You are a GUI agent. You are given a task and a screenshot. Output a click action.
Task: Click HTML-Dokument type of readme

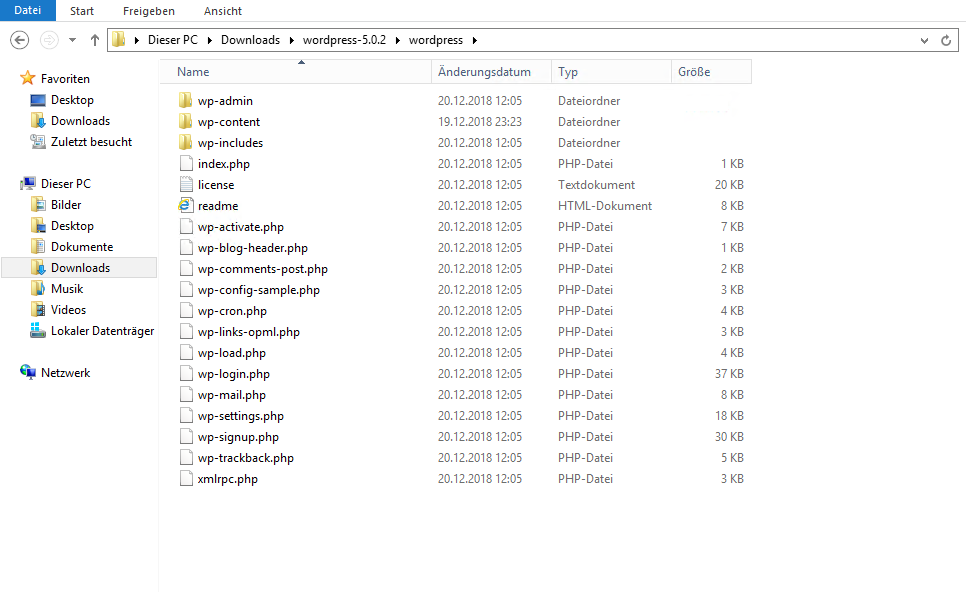[x=605, y=205]
